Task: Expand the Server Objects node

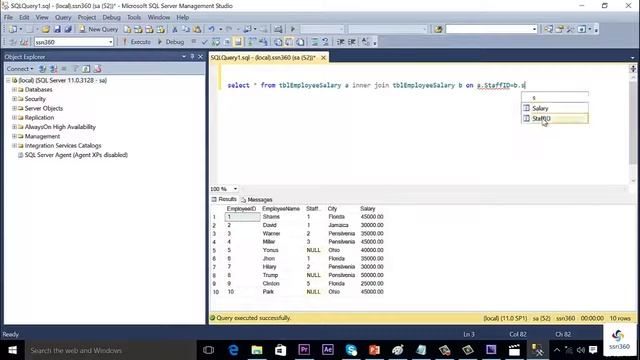Action: tap(14, 108)
